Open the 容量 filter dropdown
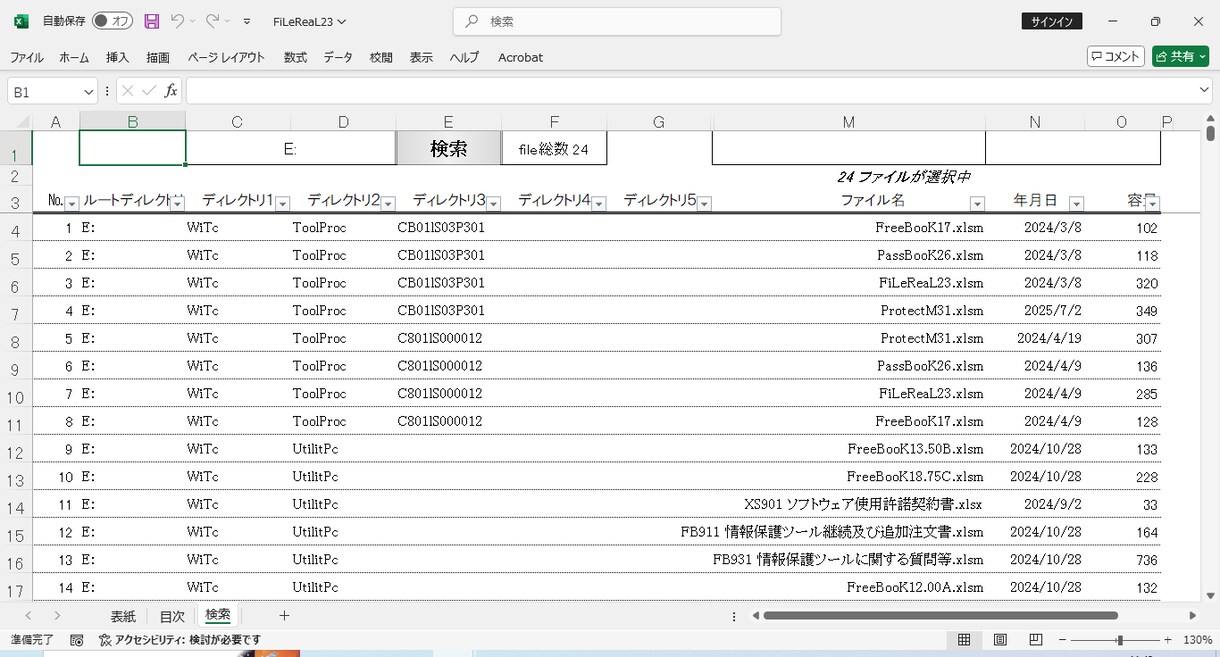1220x657 pixels. 1153,204
